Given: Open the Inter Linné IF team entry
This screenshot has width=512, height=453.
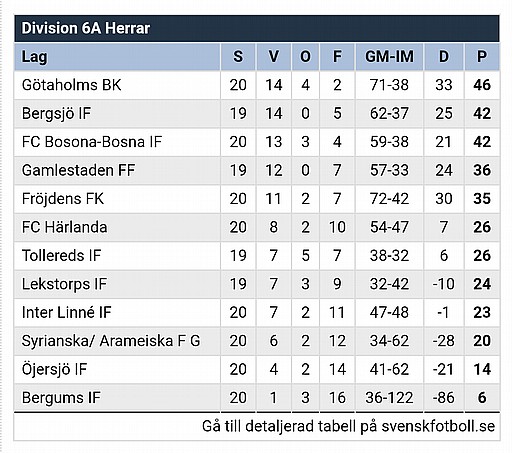Looking at the screenshot, I should (66, 312).
